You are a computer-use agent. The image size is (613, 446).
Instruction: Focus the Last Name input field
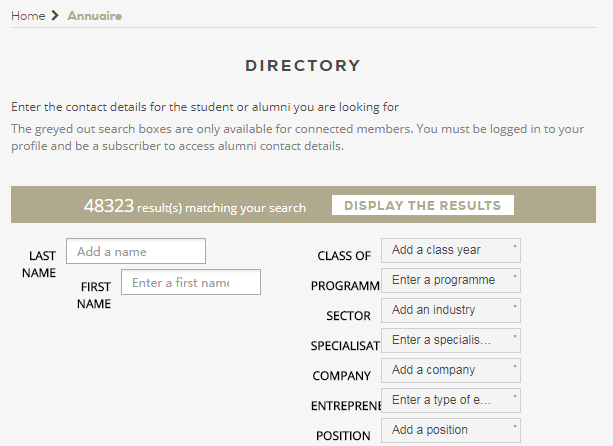136,251
